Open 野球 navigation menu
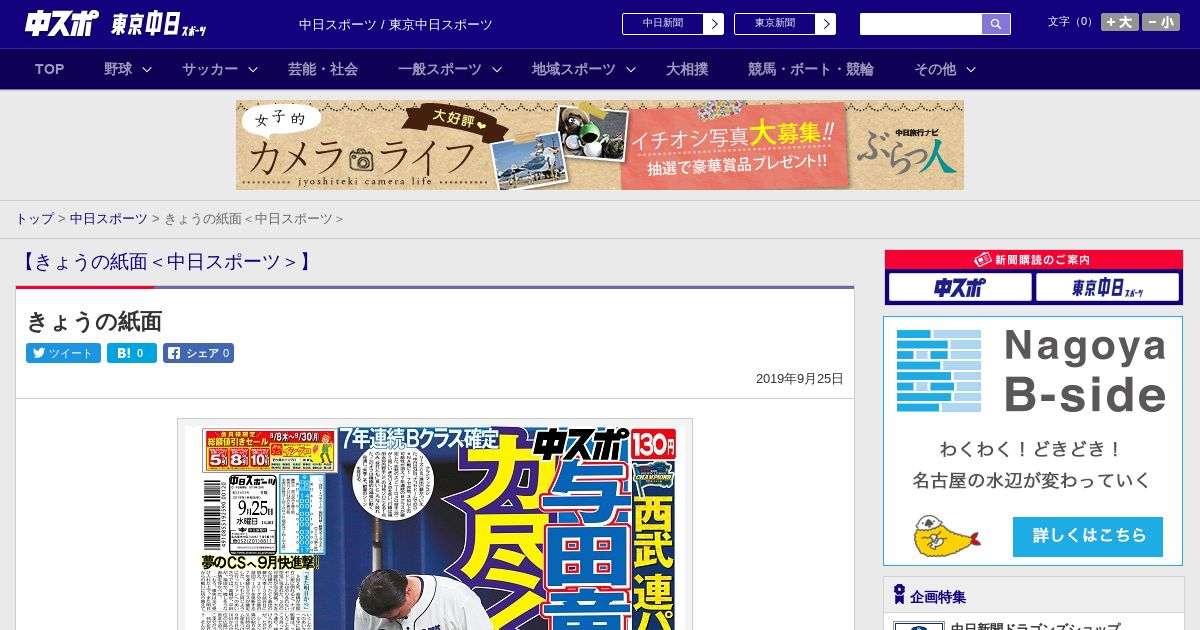Image resolution: width=1200 pixels, height=630 pixels. point(118,69)
